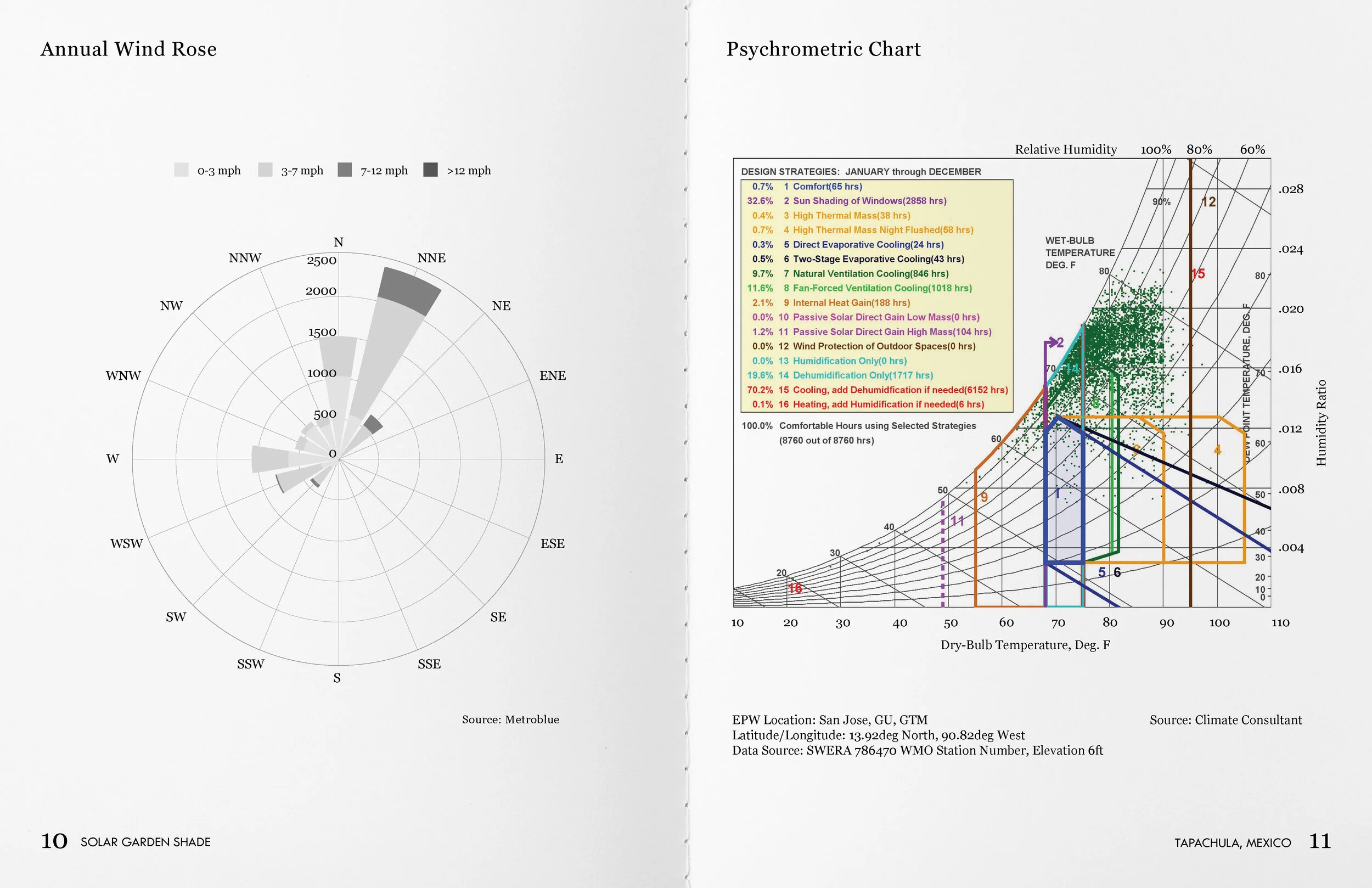Click the west wind rose bar
This screenshot has width=1372, height=888.
tap(270, 459)
